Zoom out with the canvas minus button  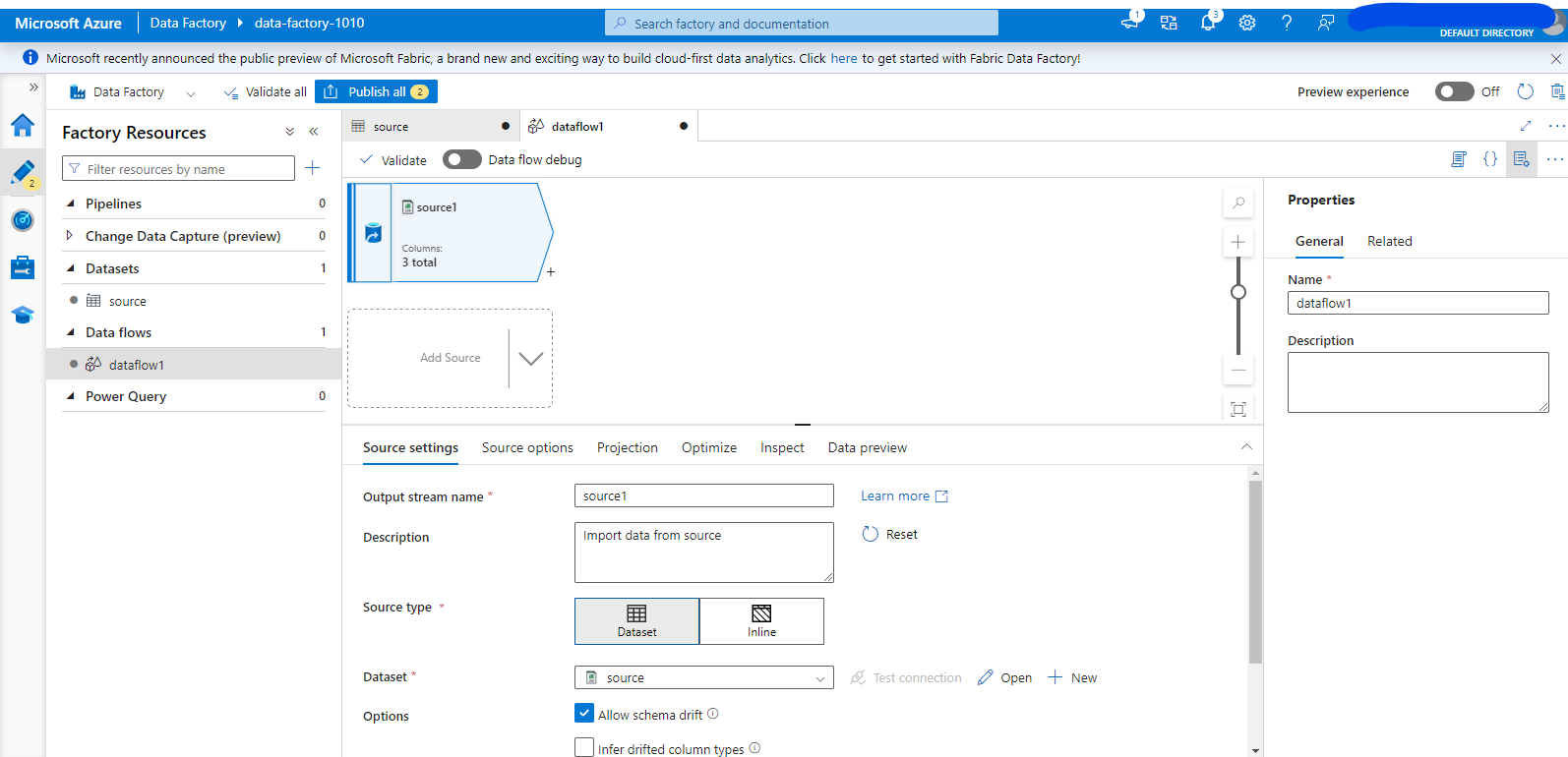[1238, 371]
